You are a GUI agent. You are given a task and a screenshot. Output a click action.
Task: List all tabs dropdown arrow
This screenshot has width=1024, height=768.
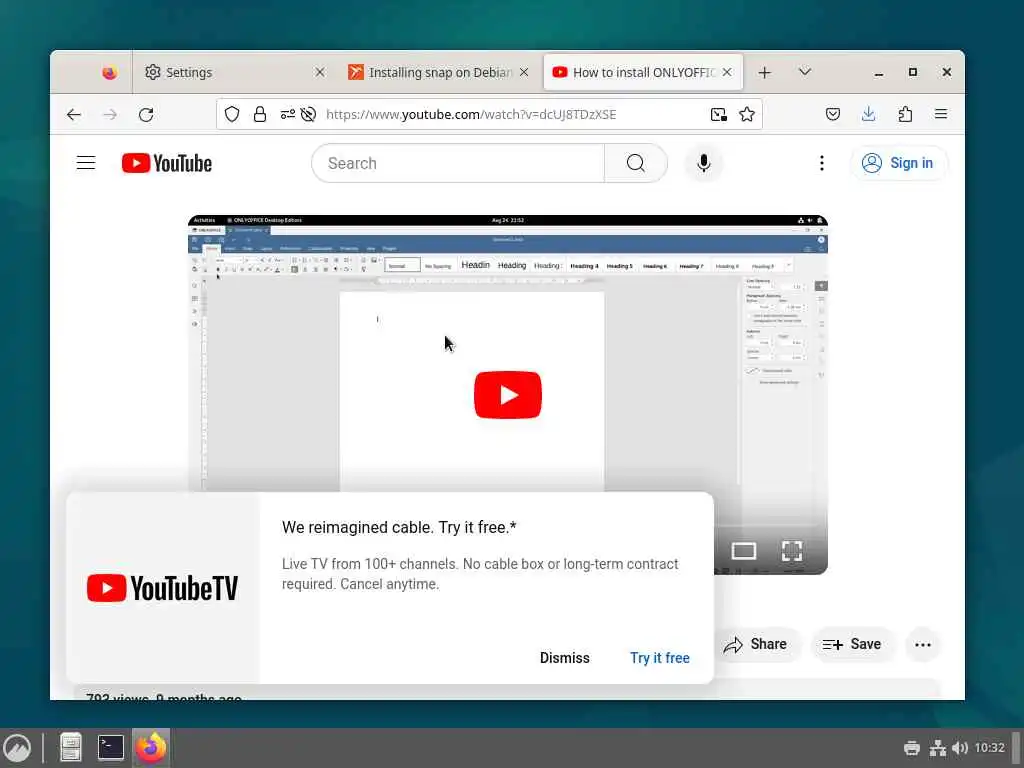805,72
